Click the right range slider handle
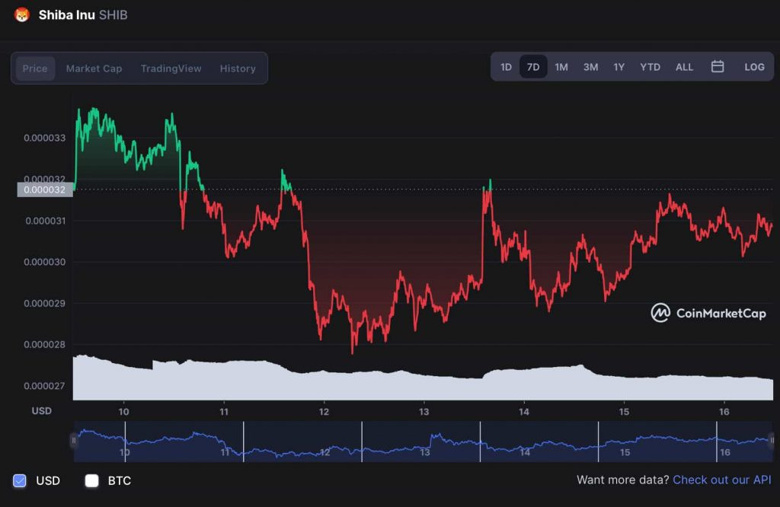This screenshot has height=507, width=780. [x=772, y=440]
